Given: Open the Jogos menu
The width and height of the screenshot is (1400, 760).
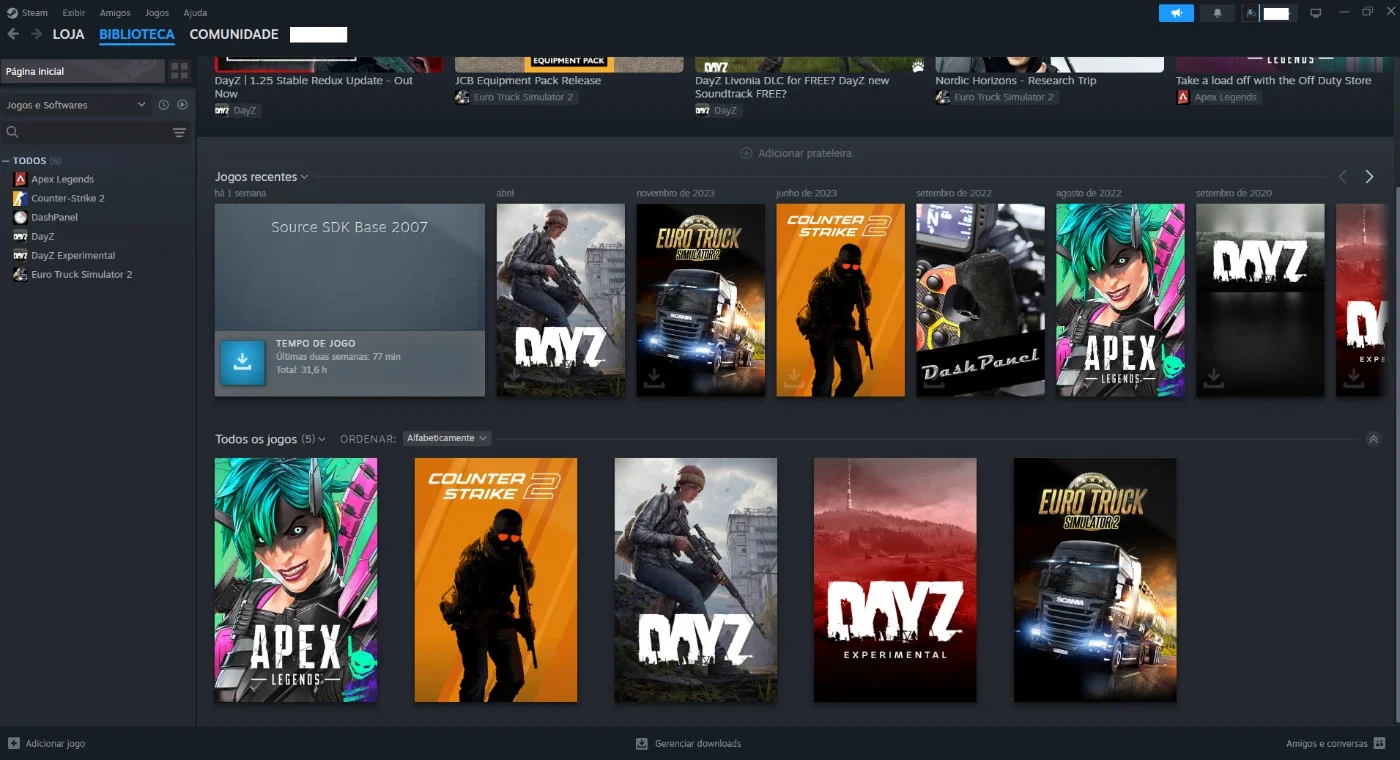Looking at the screenshot, I should [x=157, y=13].
